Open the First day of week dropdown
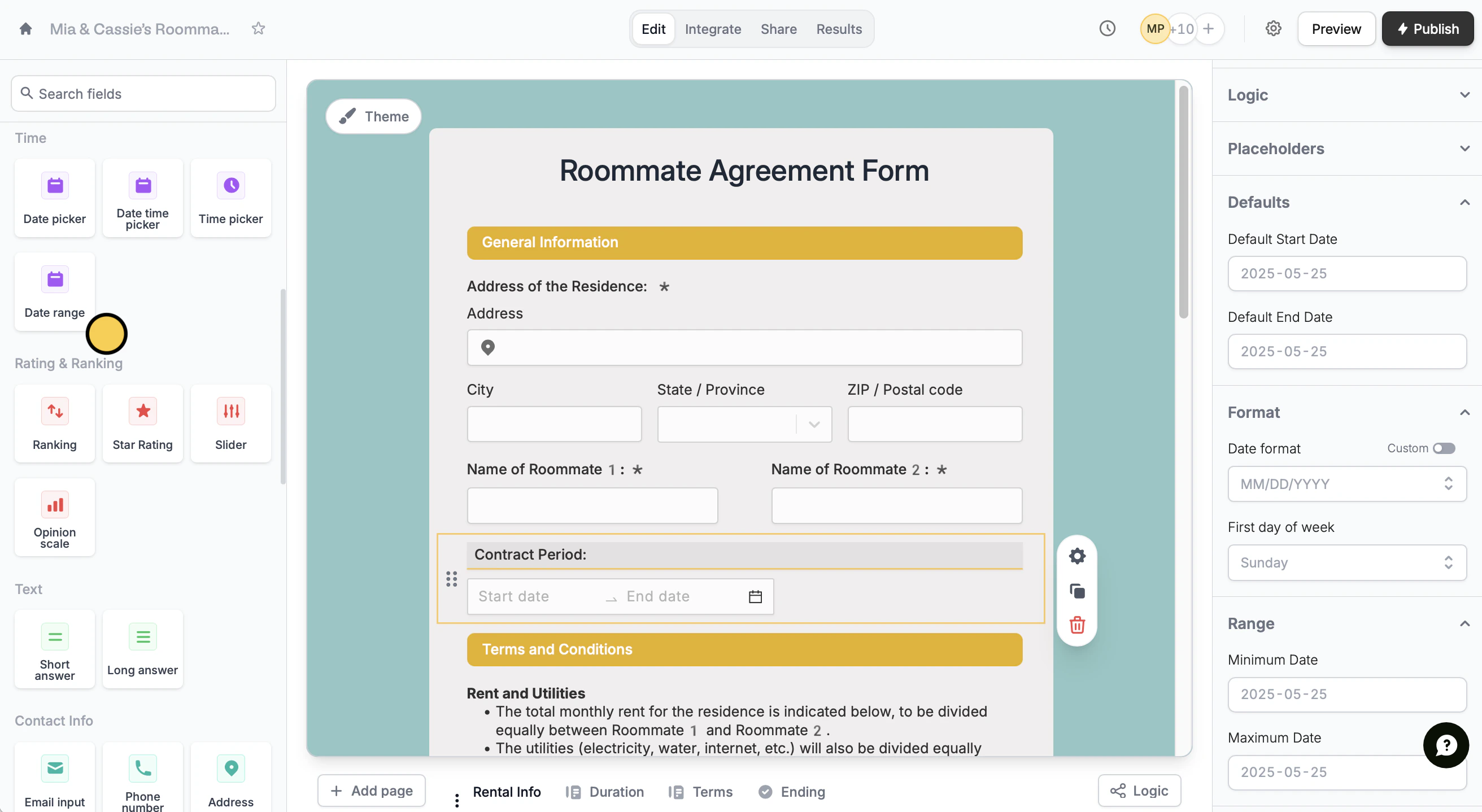The width and height of the screenshot is (1482, 812). coord(1346,562)
